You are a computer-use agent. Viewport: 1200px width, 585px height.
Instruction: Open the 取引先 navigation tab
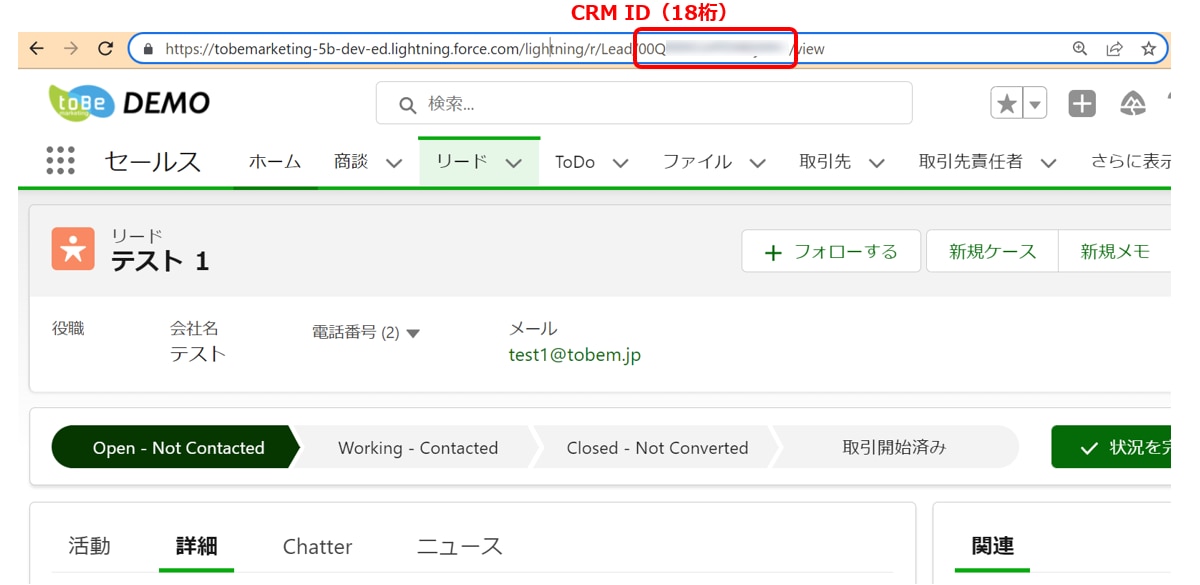[x=825, y=161]
